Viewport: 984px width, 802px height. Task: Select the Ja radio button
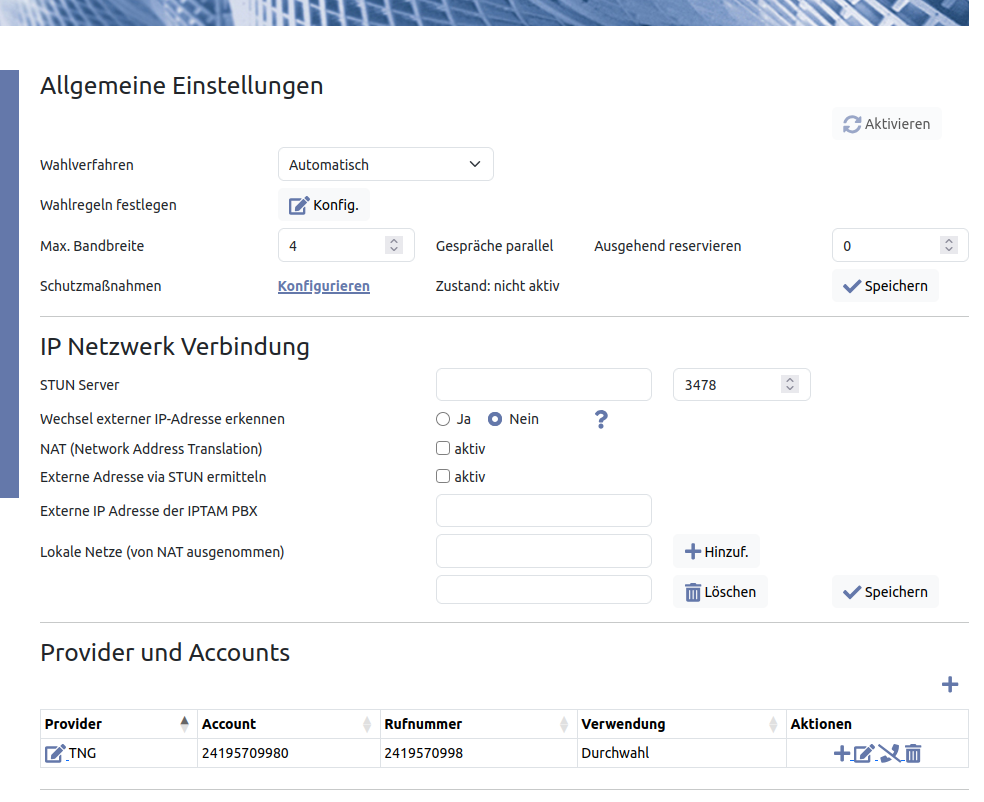point(443,419)
